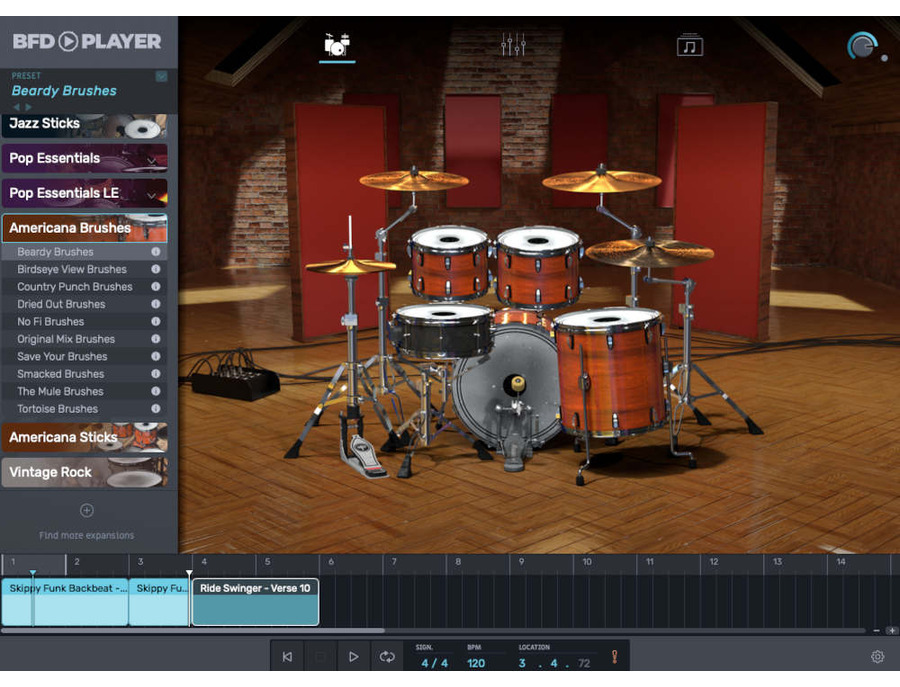Go to the next preset arrow

pos(28,107)
